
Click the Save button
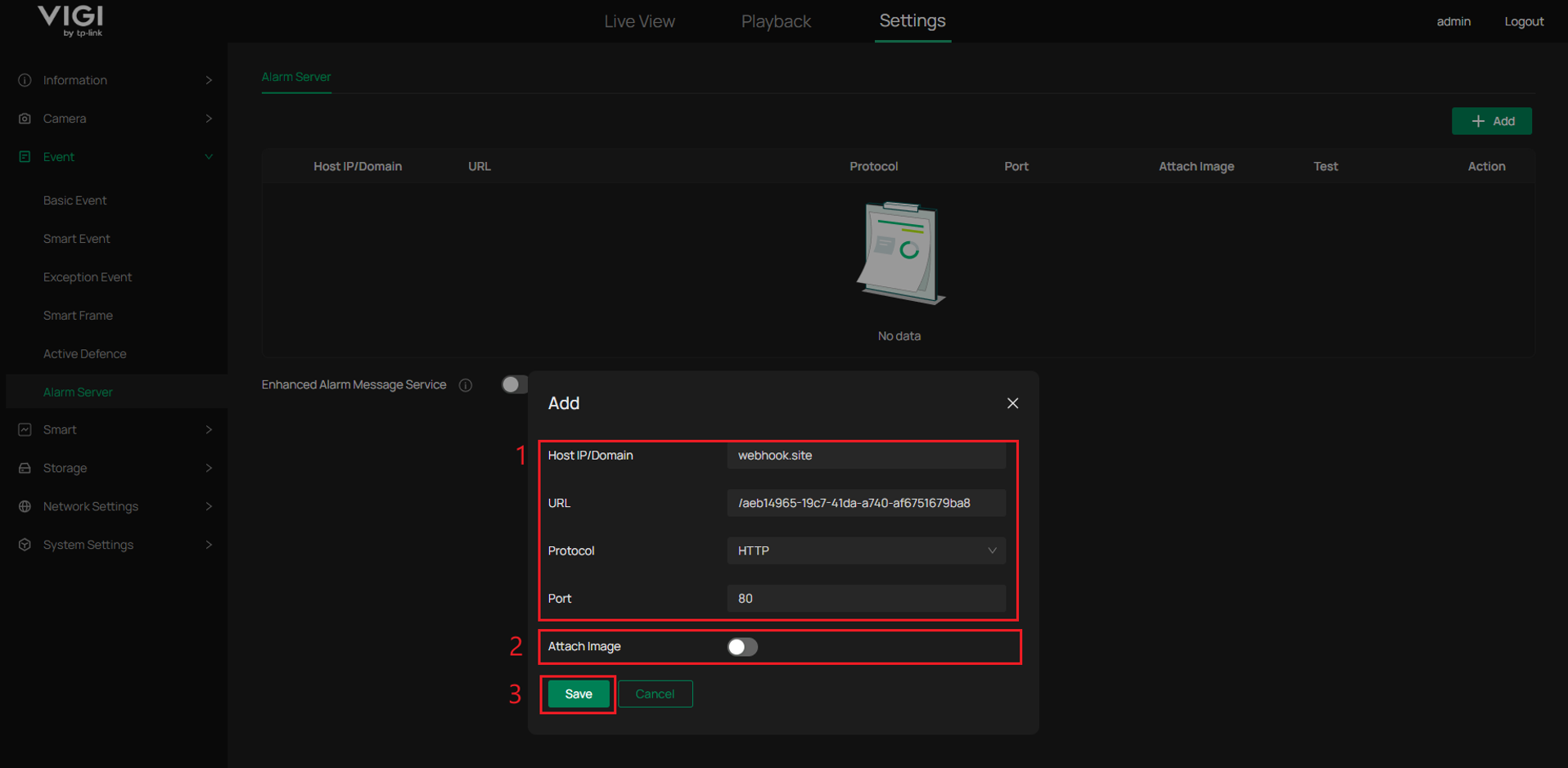[579, 694]
